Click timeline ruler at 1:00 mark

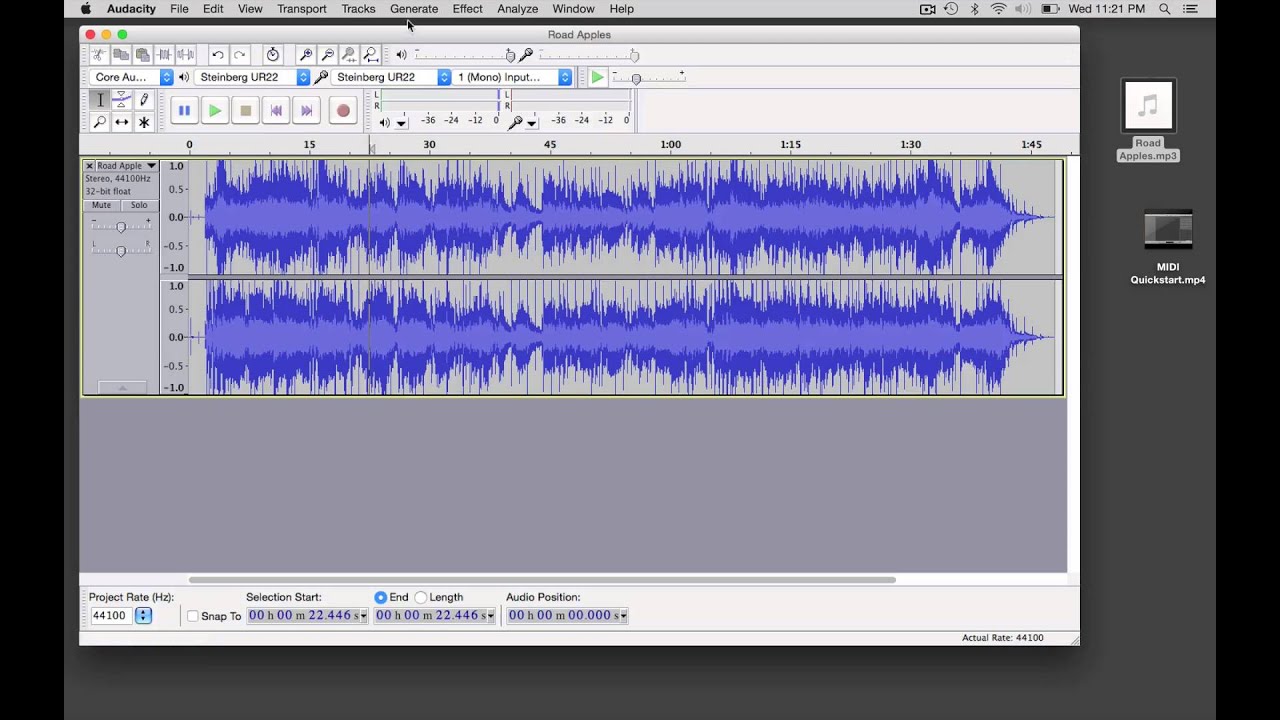[x=670, y=145]
